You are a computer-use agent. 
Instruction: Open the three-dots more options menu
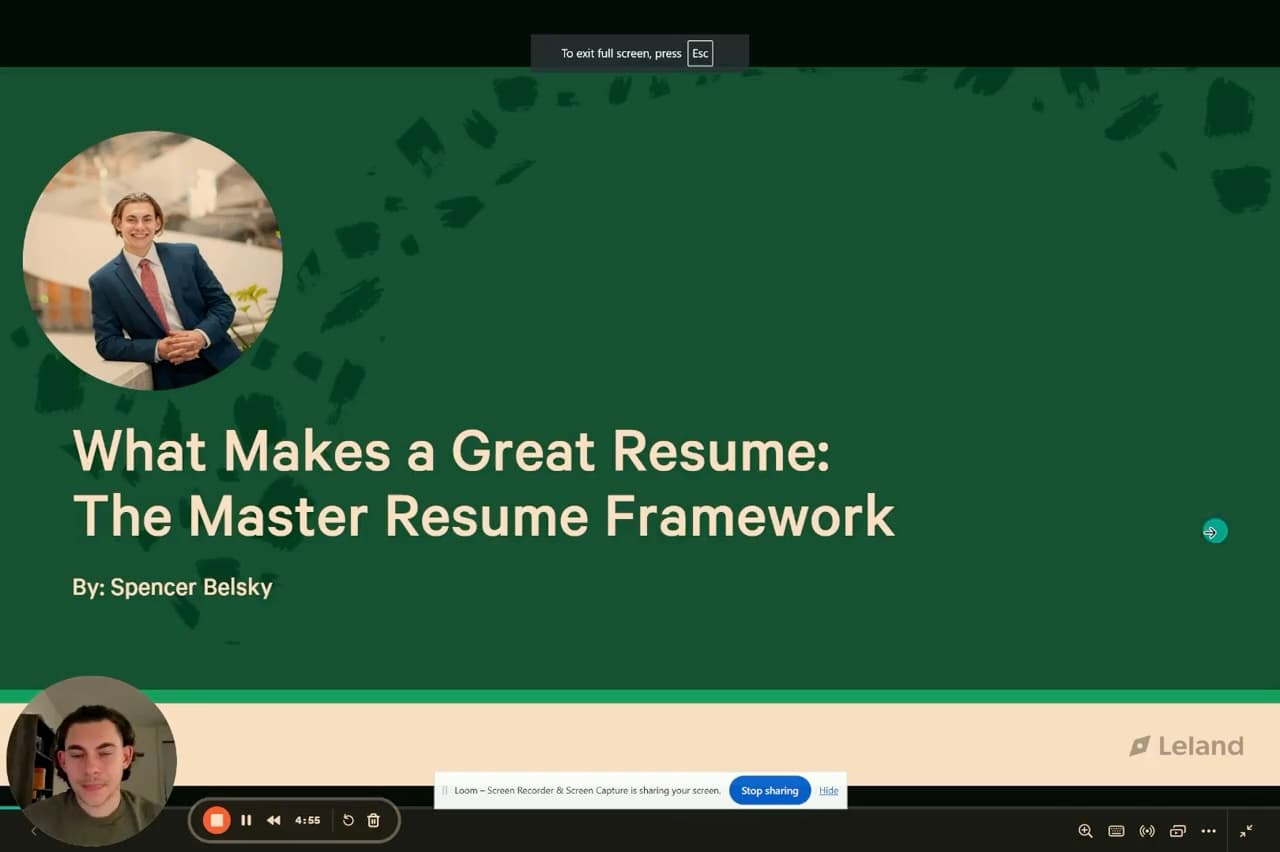point(1208,831)
